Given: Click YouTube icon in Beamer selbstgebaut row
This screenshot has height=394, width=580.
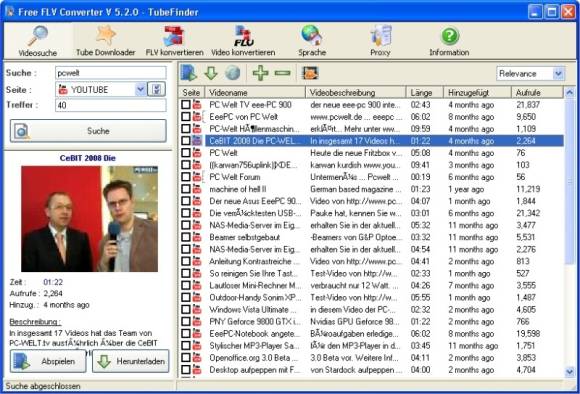Looking at the screenshot, I should pos(197,237).
